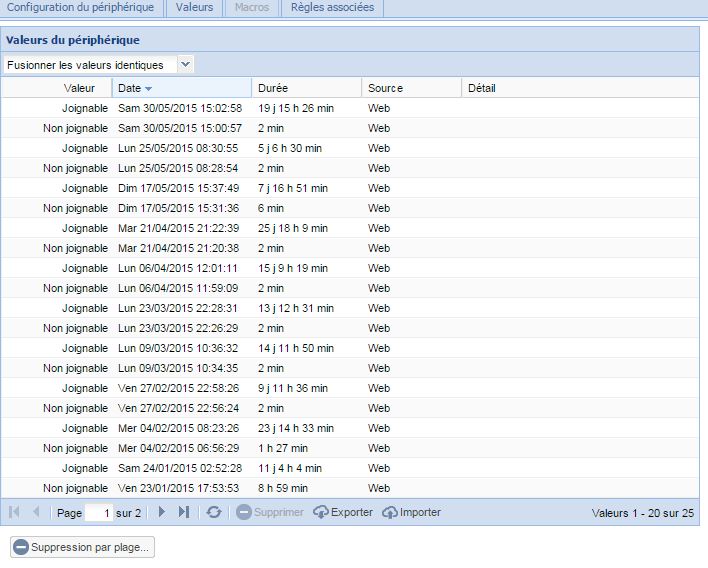Click the Importer cloud icon

pyautogui.click(x=390, y=512)
